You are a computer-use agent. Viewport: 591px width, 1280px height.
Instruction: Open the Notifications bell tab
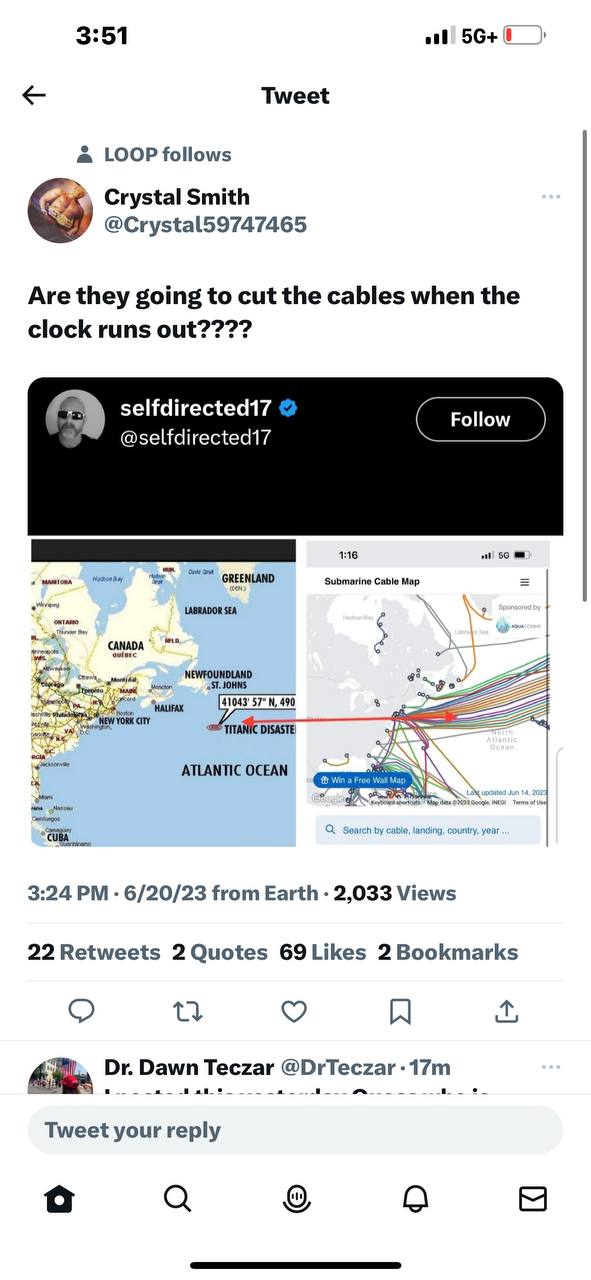pos(415,1198)
